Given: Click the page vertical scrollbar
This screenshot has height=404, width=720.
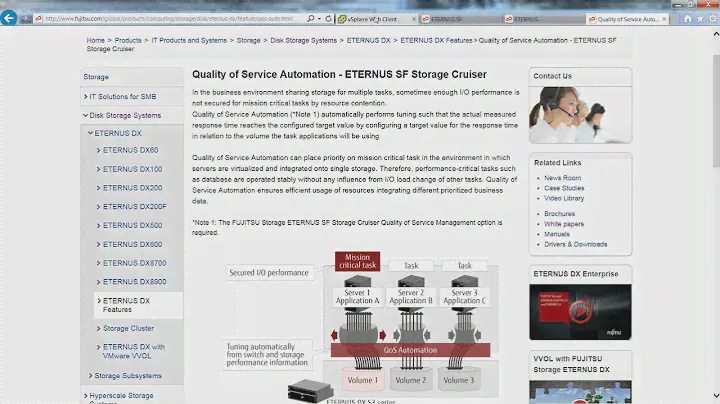Looking at the screenshot, I should (713, 200).
